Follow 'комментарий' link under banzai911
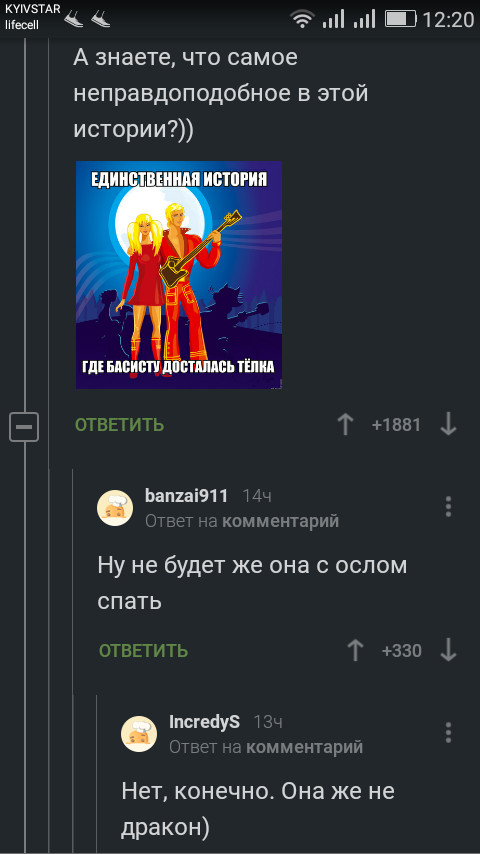The width and height of the screenshot is (480, 854). [281, 521]
